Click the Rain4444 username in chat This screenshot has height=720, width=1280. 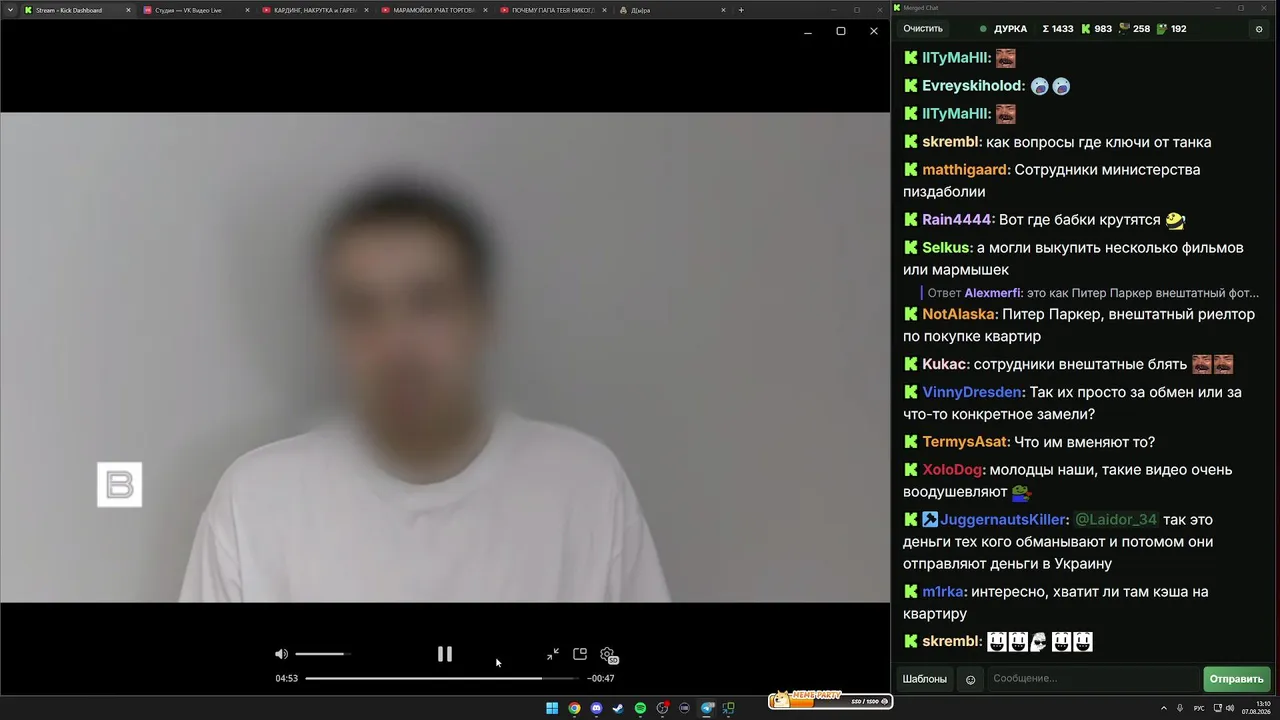tap(957, 220)
